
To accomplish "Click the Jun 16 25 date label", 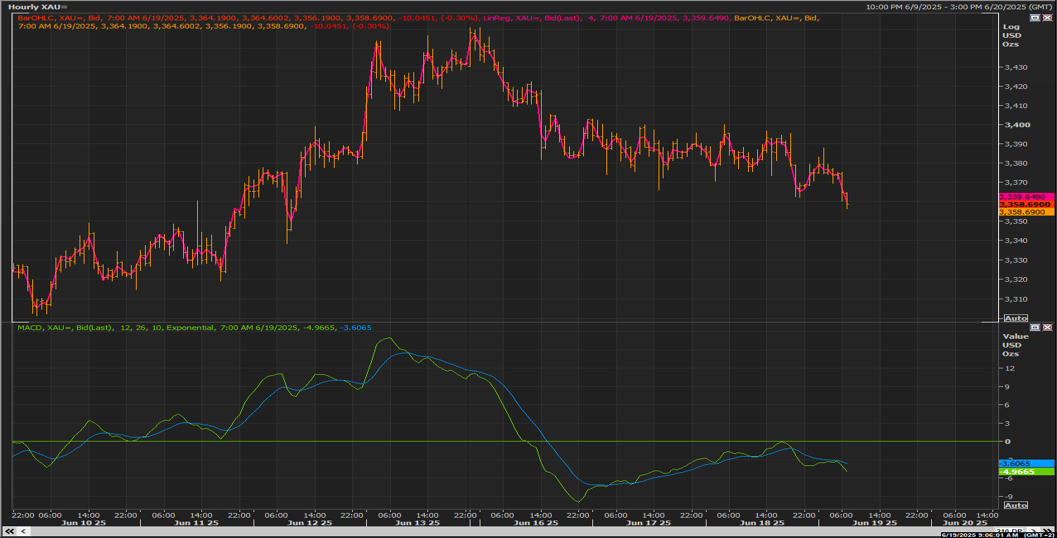I will (x=536, y=523).
